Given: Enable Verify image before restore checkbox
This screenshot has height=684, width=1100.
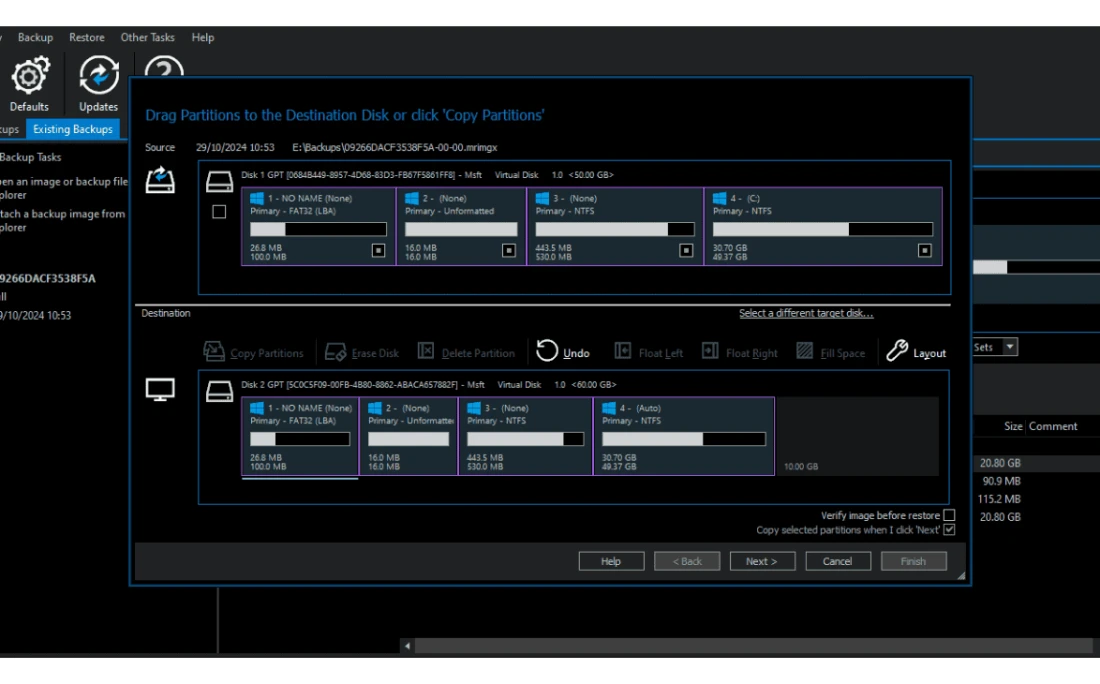Looking at the screenshot, I should (949, 515).
